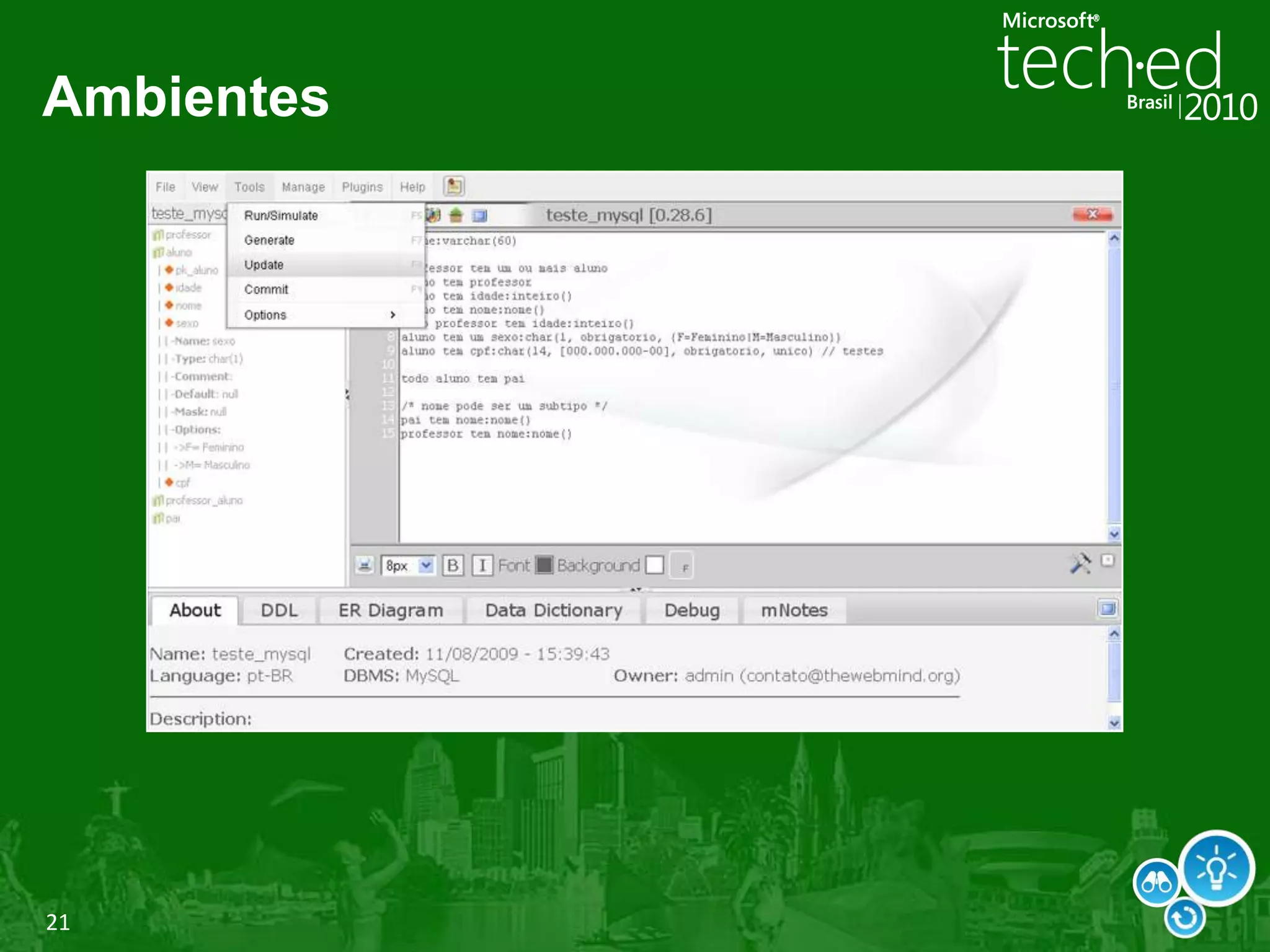The image size is (1270, 952).
Task: Click the small square icon right of hammer
Action: [1108, 561]
